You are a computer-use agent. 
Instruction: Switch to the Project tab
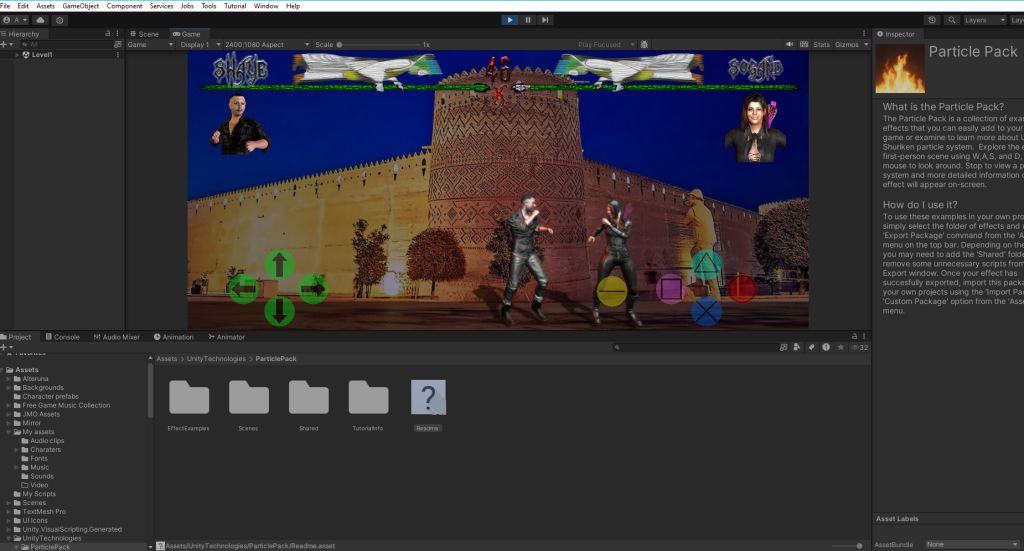tap(16, 337)
